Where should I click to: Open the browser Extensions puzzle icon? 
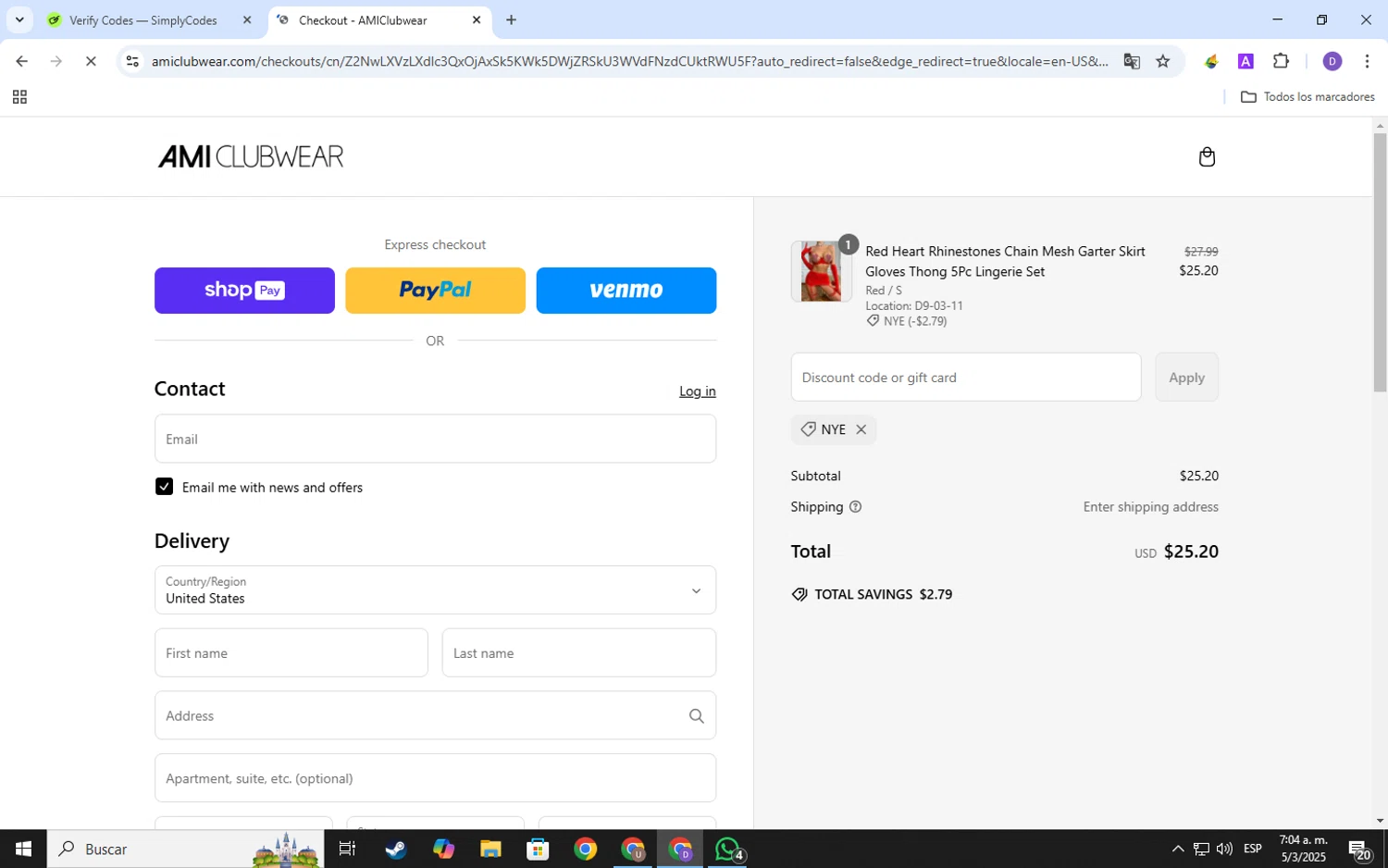pos(1281,61)
